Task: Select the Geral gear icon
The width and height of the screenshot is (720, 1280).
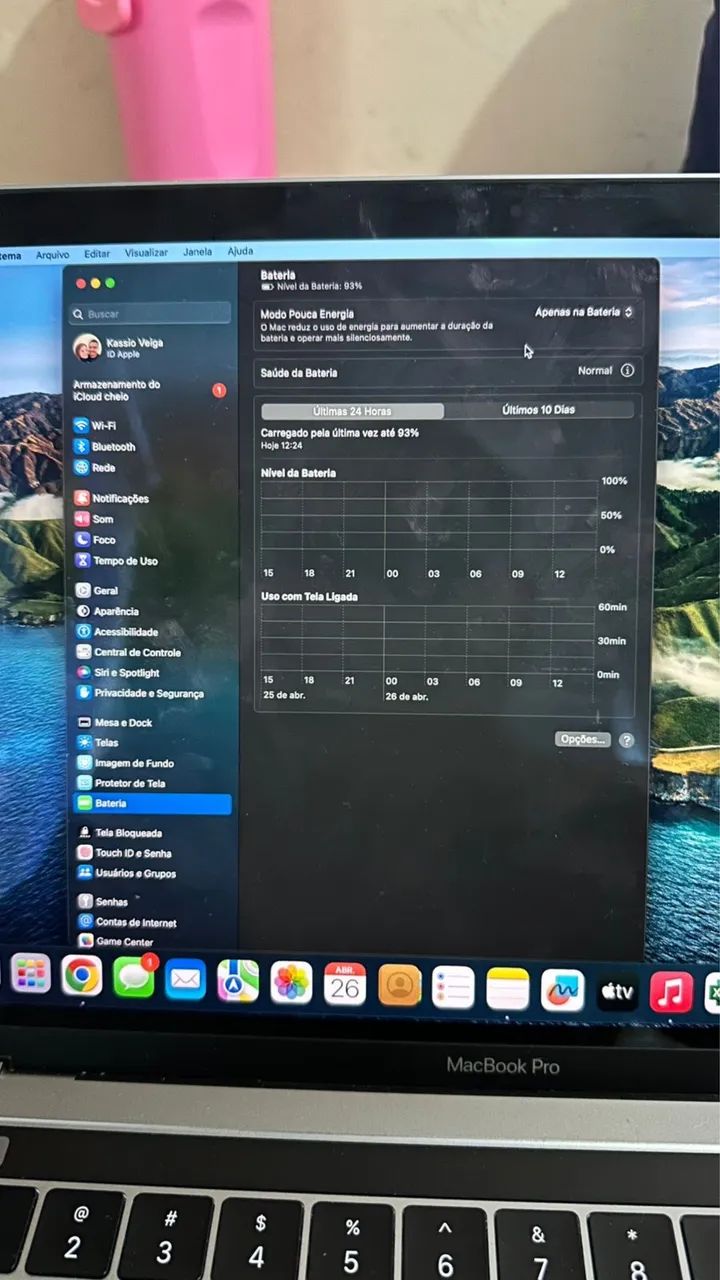Action: (84, 591)
